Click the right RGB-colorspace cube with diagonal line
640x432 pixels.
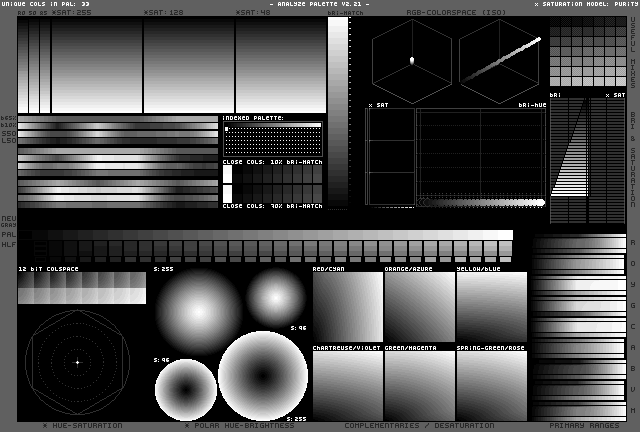click(x=500, y=62)
